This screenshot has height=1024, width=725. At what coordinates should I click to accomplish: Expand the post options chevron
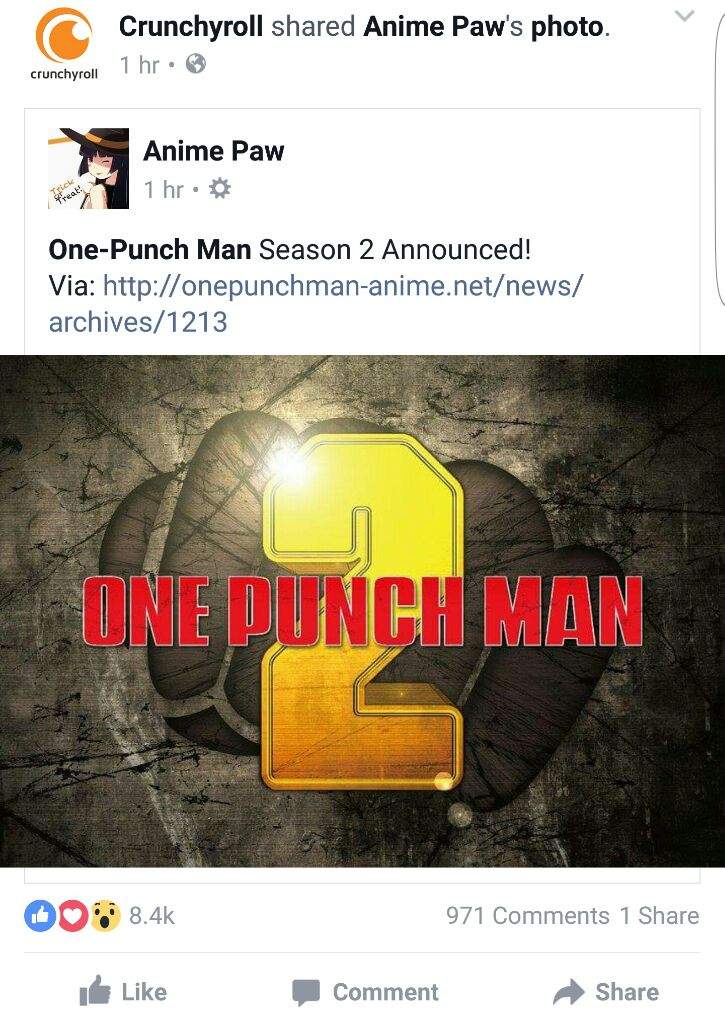coord(685,16)
